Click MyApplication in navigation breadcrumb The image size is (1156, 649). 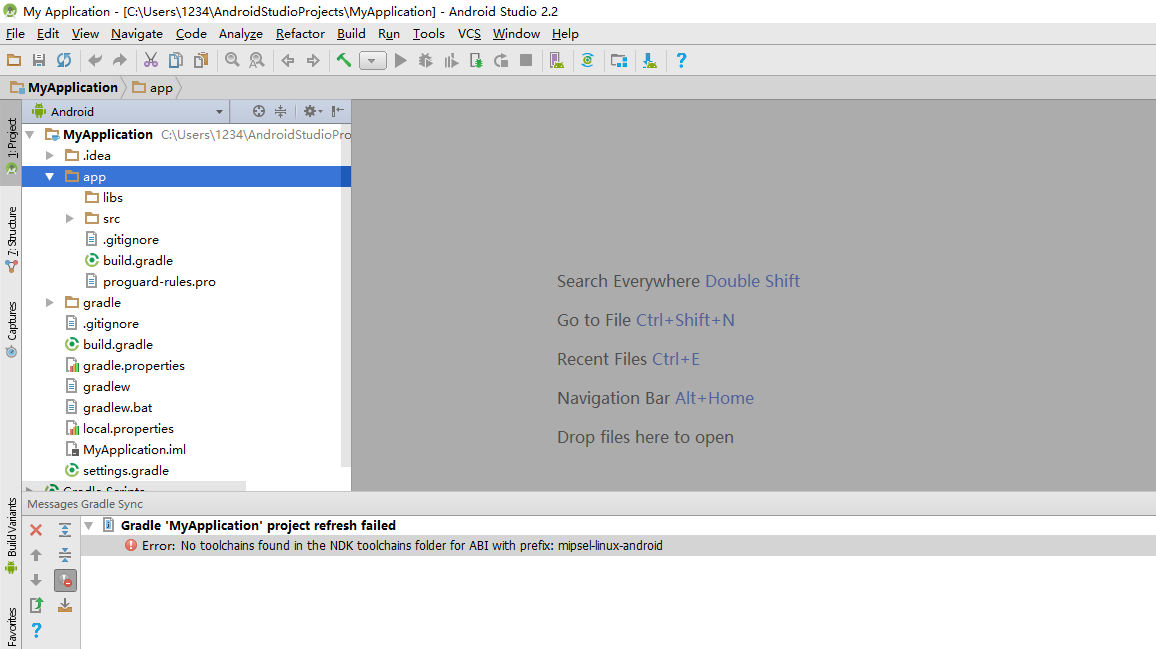pyautogui.click(x=64, y=88)
